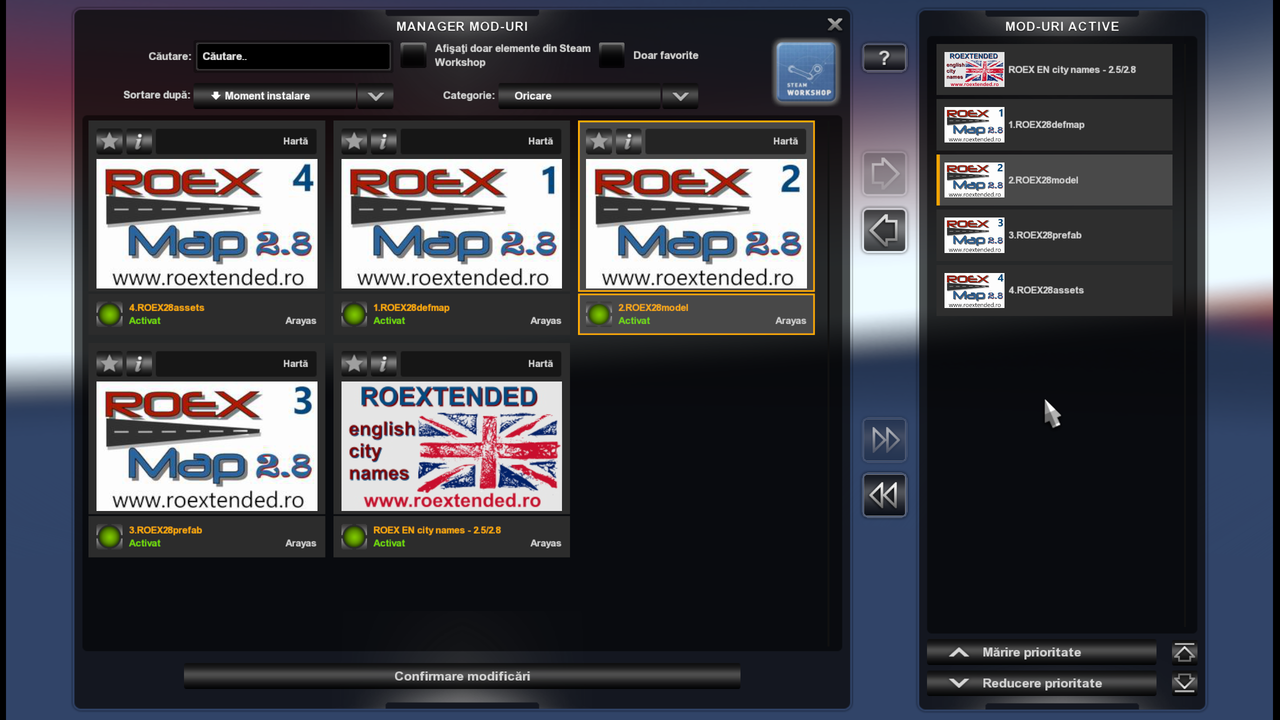Screen dimensions: 1280x720
Task: Favorite the 3.ROEX28prefab mod star
Action: click(x=109, y=364)
